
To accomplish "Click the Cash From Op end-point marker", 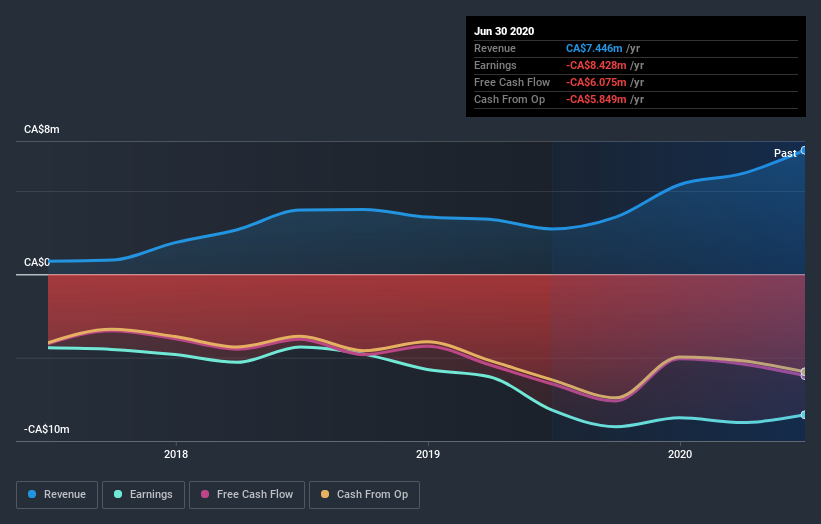I will [804, 372].
